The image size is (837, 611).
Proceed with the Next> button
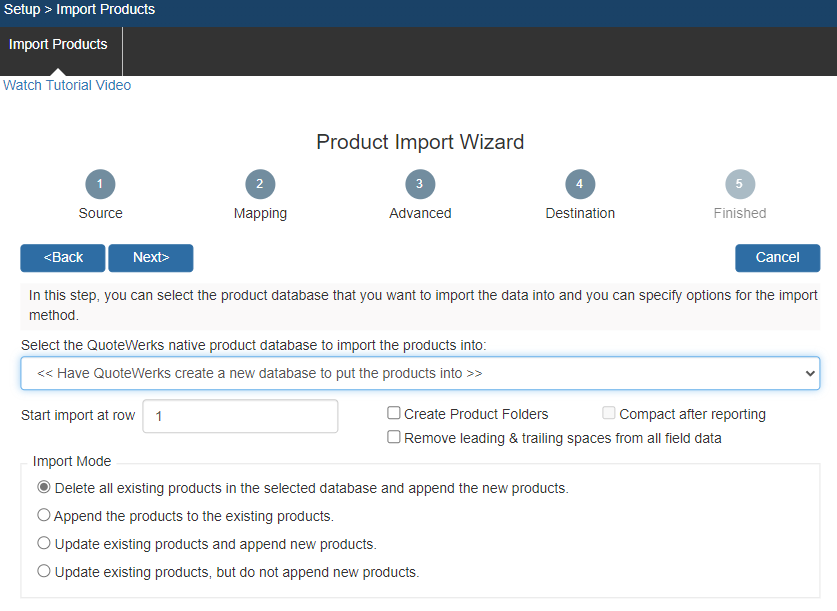[151, 258]
